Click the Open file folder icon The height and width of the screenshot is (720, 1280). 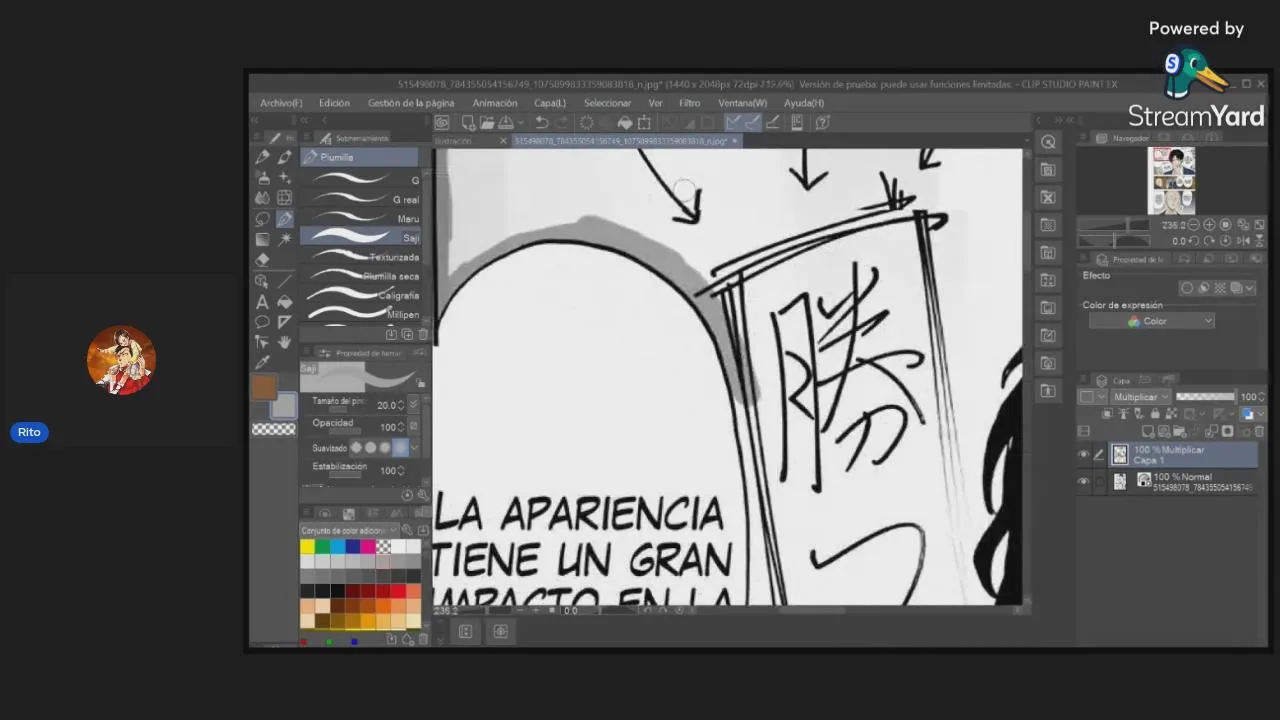486,122
